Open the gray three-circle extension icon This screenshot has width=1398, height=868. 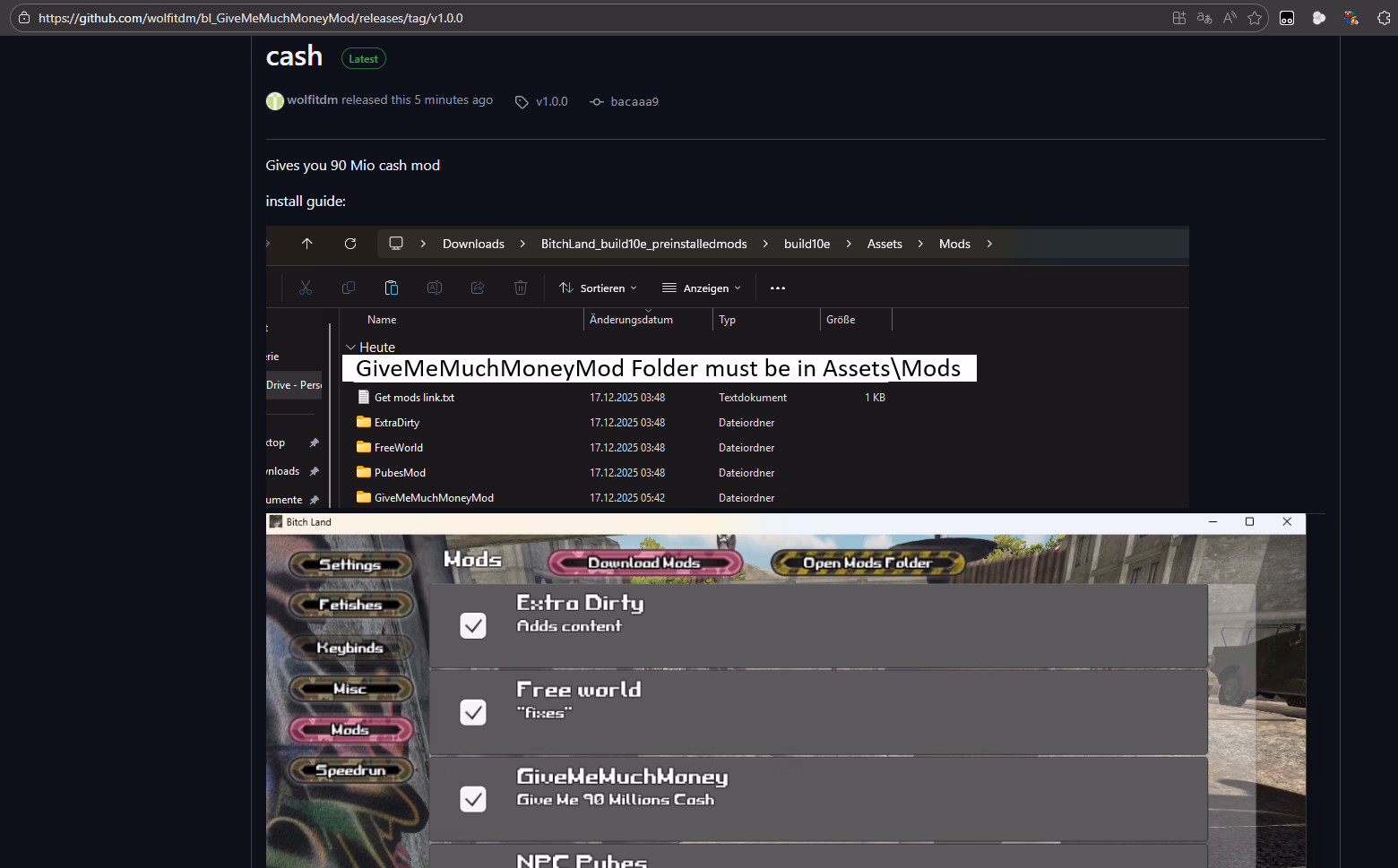(x=1319, y=18)
